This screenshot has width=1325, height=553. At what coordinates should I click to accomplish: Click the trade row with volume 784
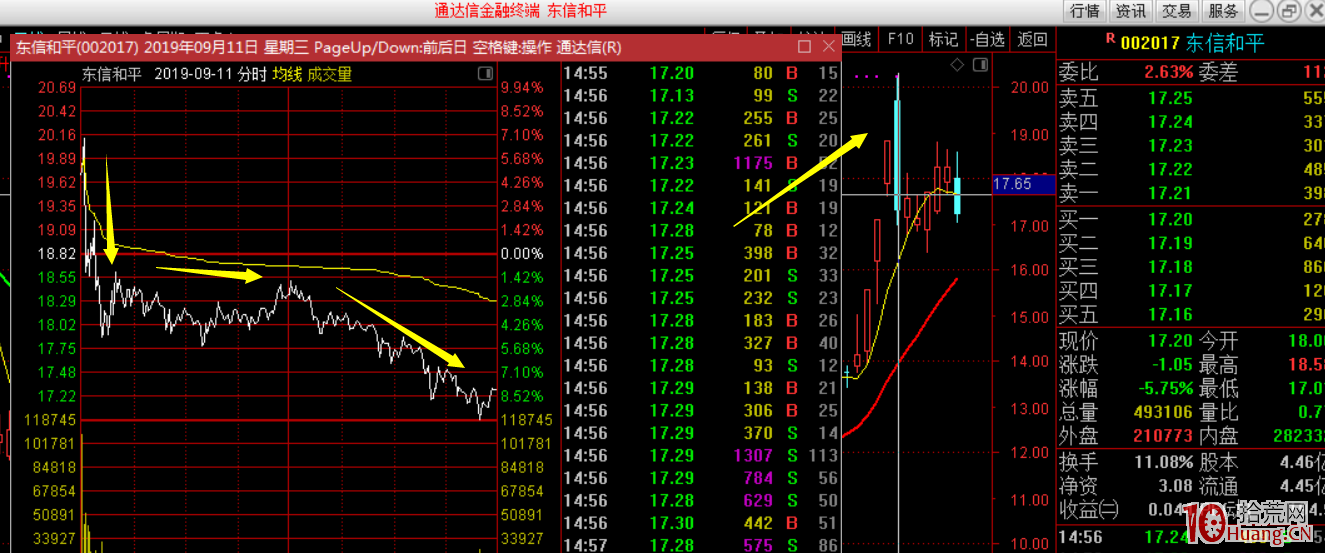pyautogui.click(x=701, y=478)
